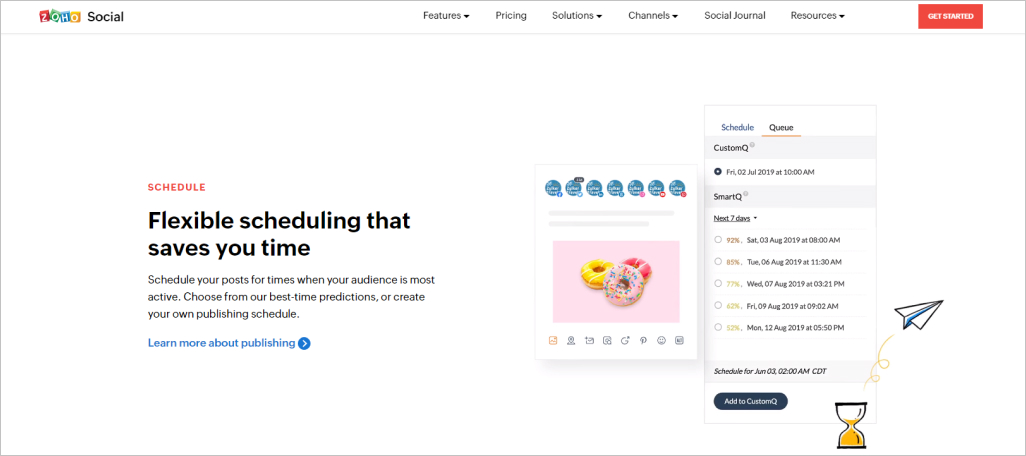Click the location pin icon in composer

571,340
